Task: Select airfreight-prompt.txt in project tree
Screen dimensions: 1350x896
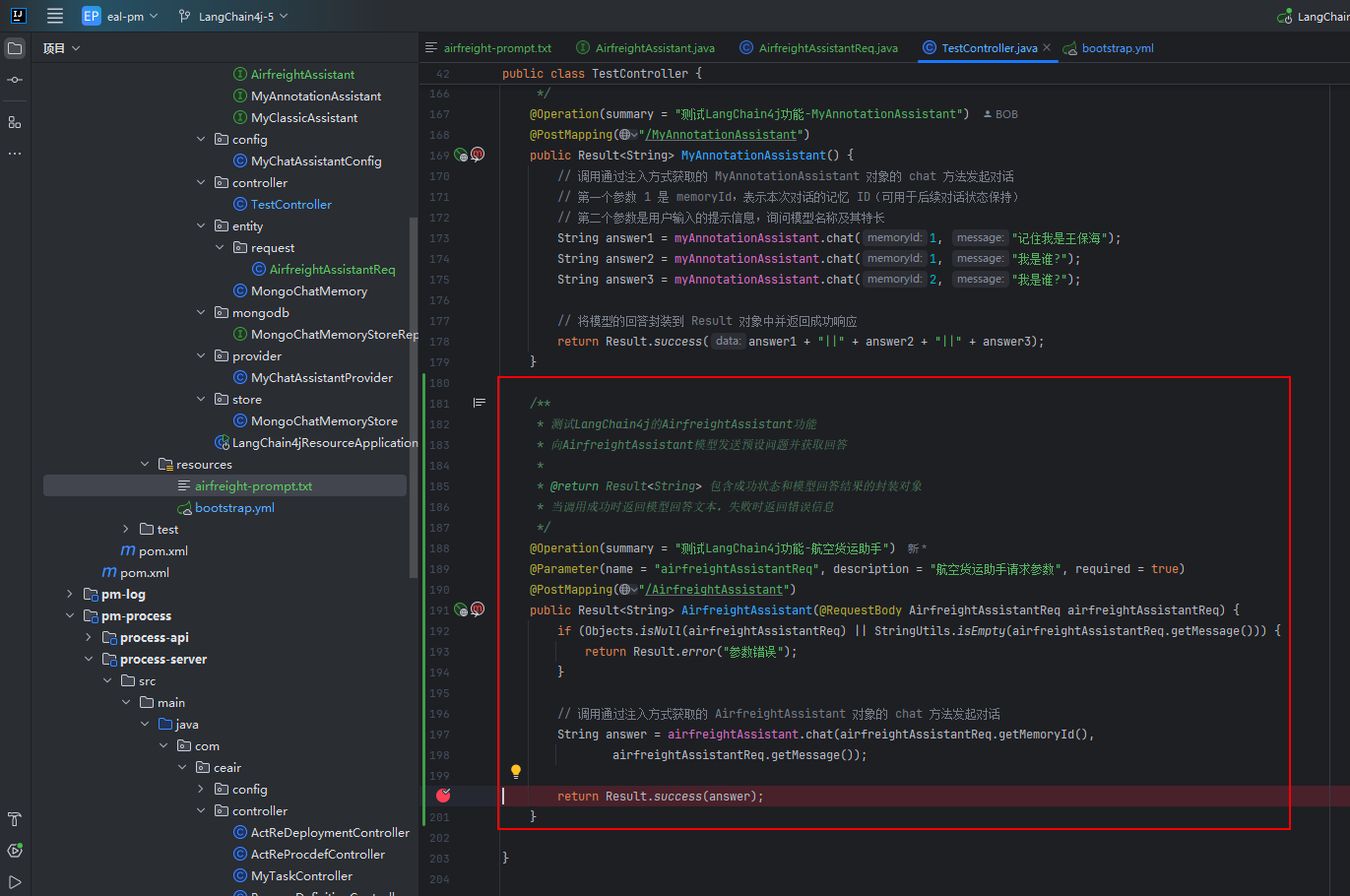Action: click(x=253, y=486)
